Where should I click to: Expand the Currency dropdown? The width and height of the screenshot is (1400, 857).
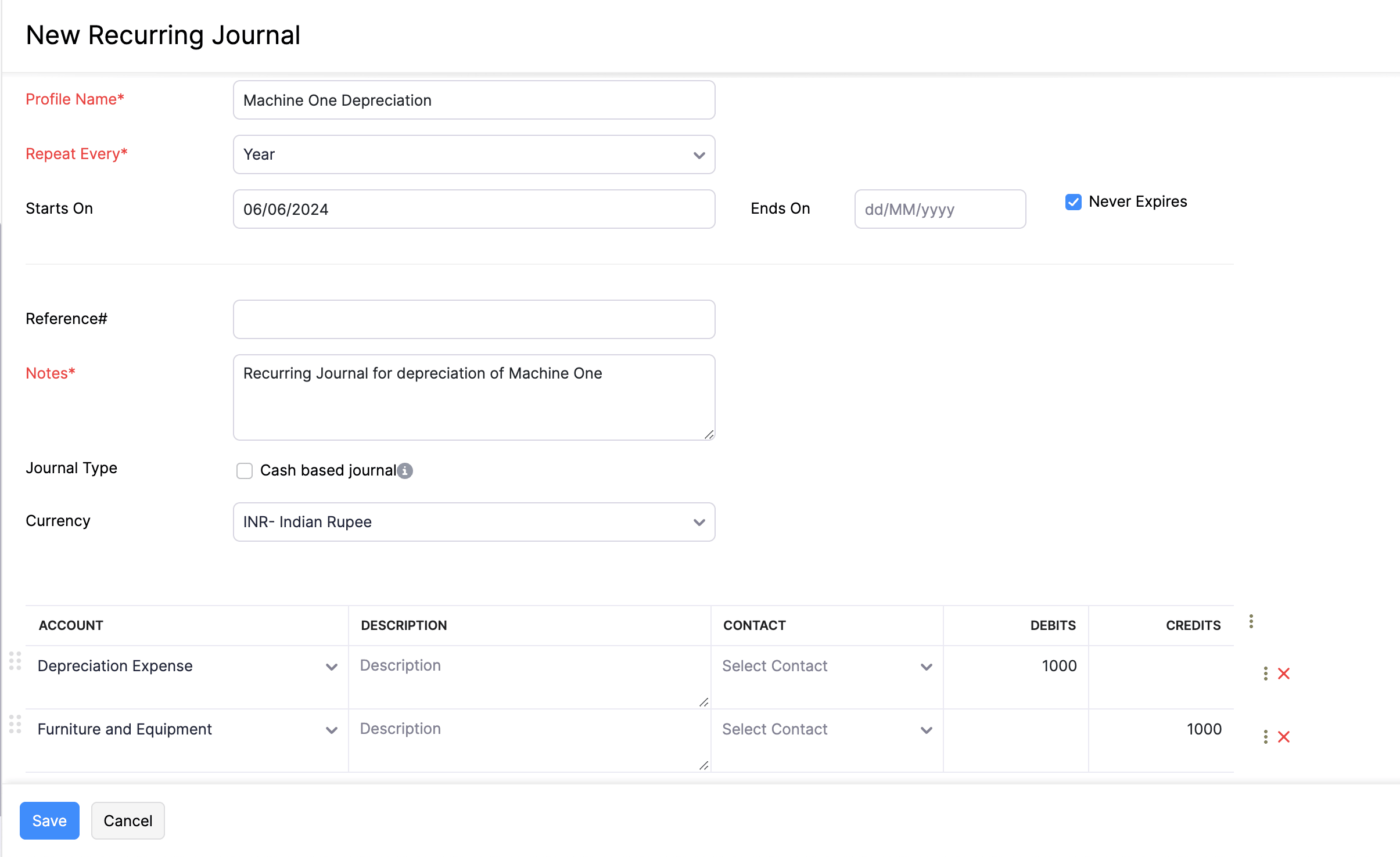[x=473, y=522]
